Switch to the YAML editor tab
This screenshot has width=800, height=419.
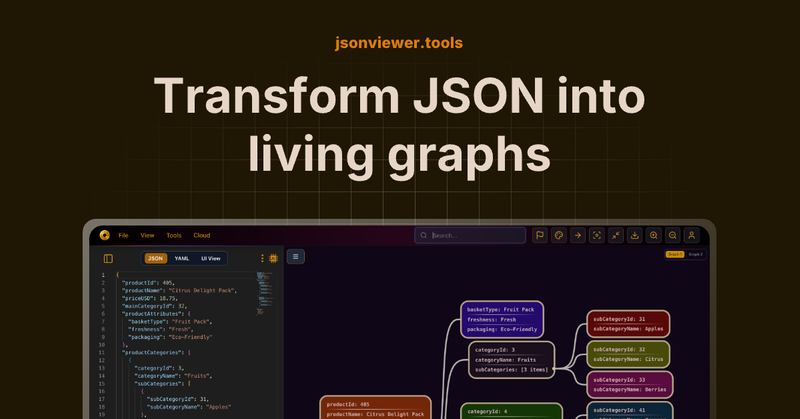tap(182, 258)
